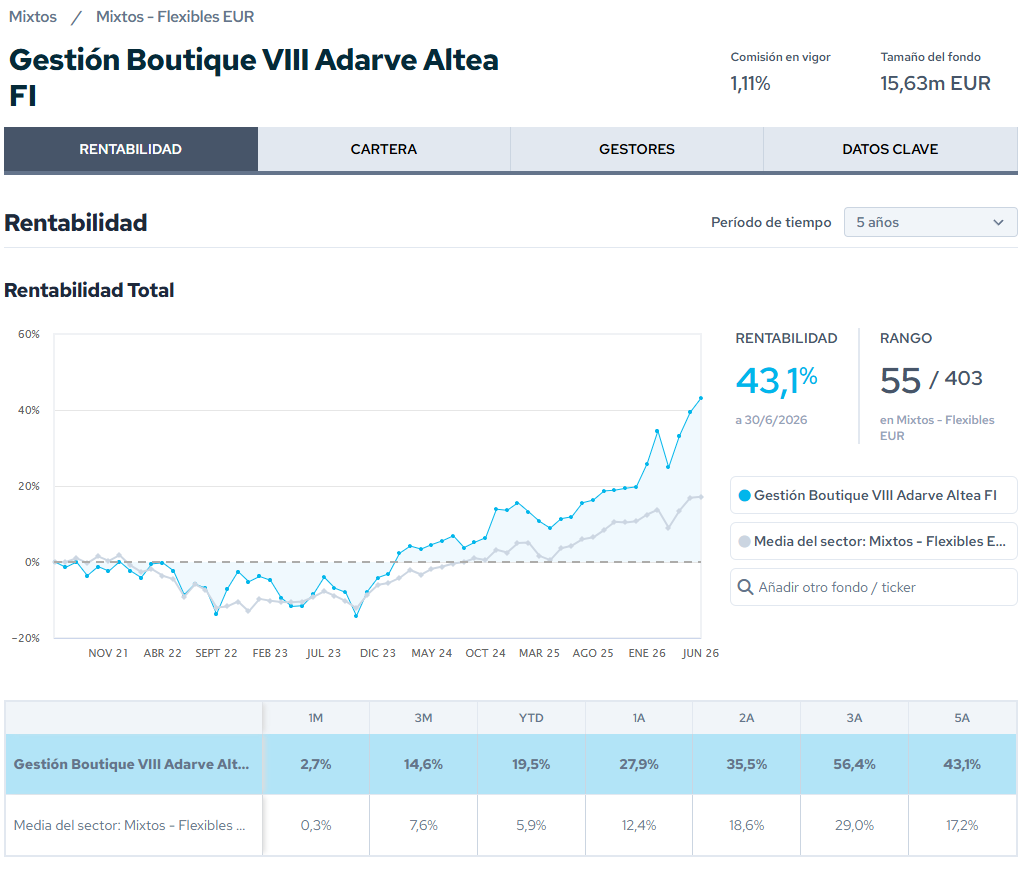Click the DIC 23 axis label
Image resolution: width=1026 pixels, height=872 pixels.
(378, 653)
